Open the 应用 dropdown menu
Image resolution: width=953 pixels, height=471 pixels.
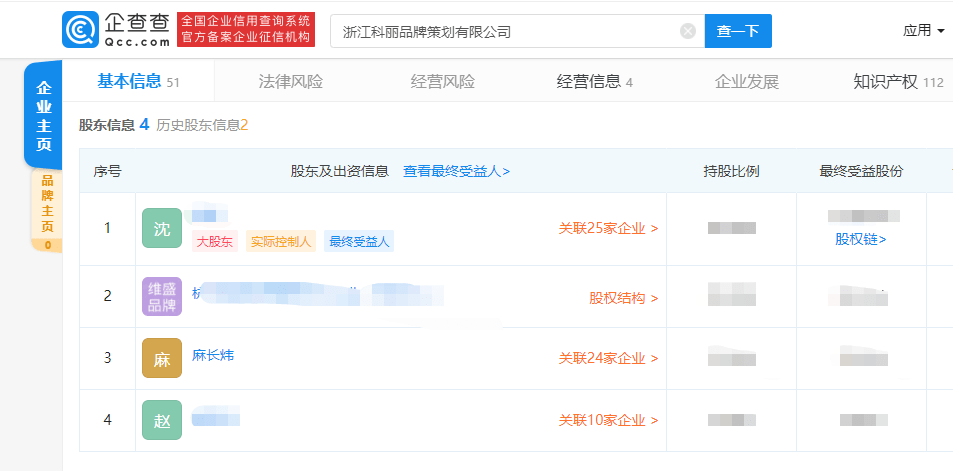point(923,31)
